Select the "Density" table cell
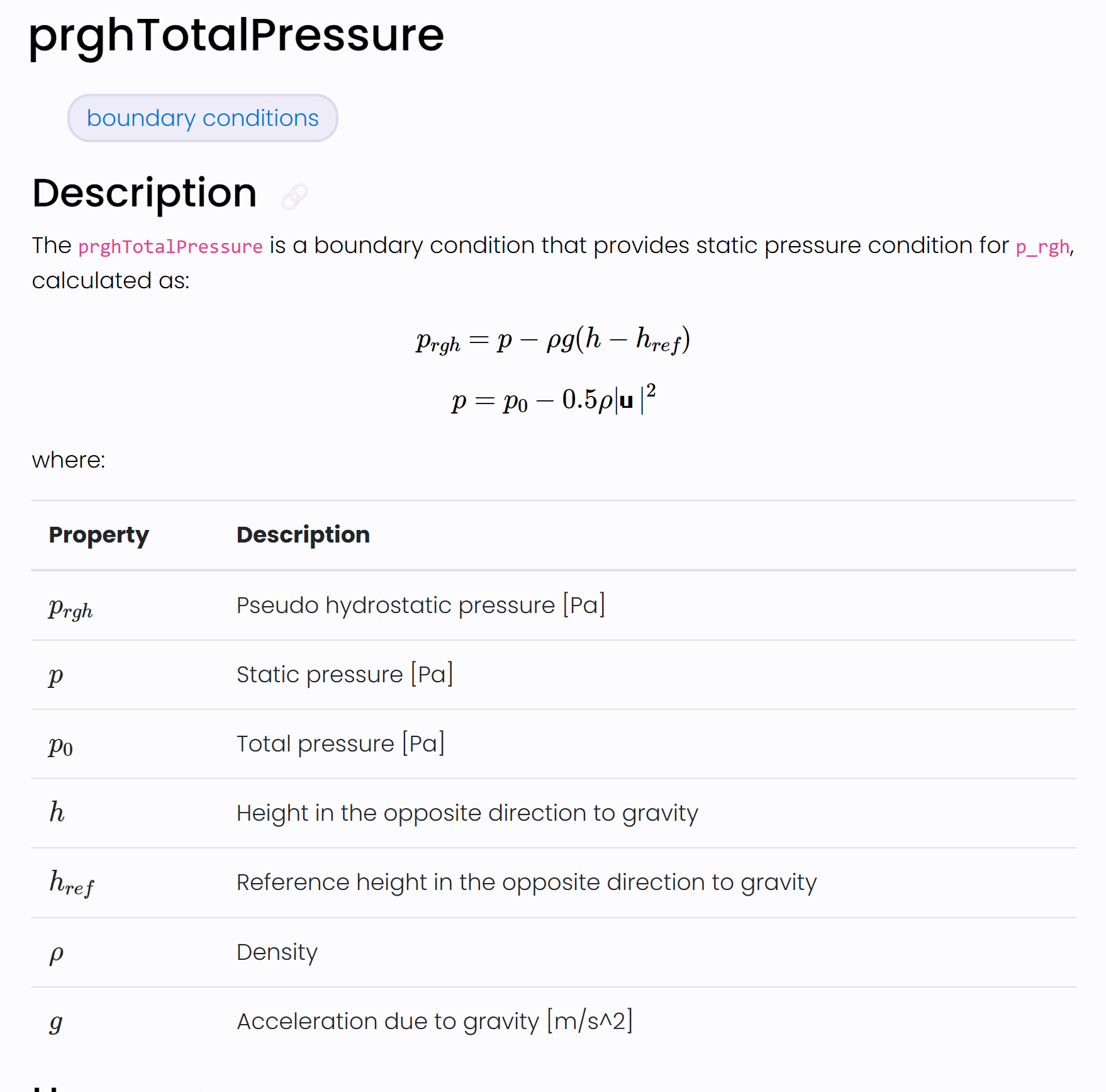1106x1092 pixels. tap(277, 952)
